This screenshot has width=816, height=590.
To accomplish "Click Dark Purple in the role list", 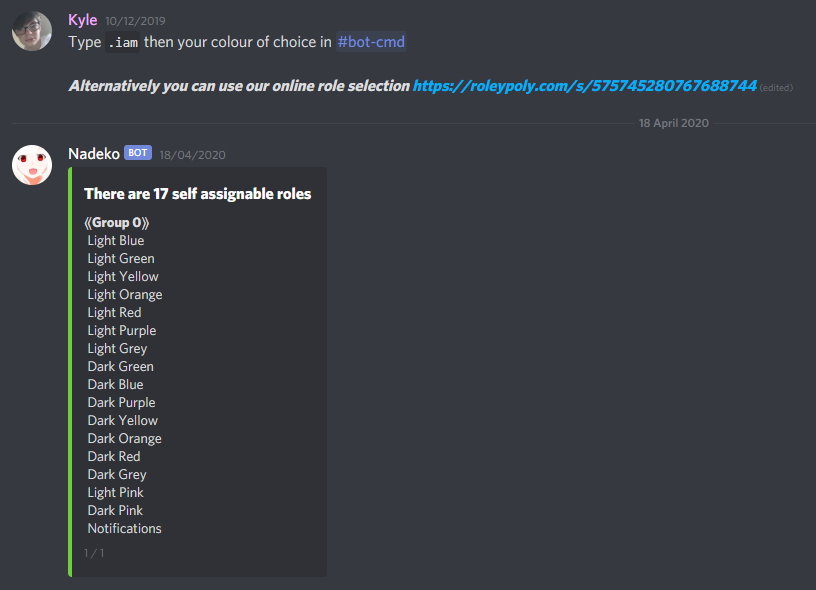I will pos(121,403).
